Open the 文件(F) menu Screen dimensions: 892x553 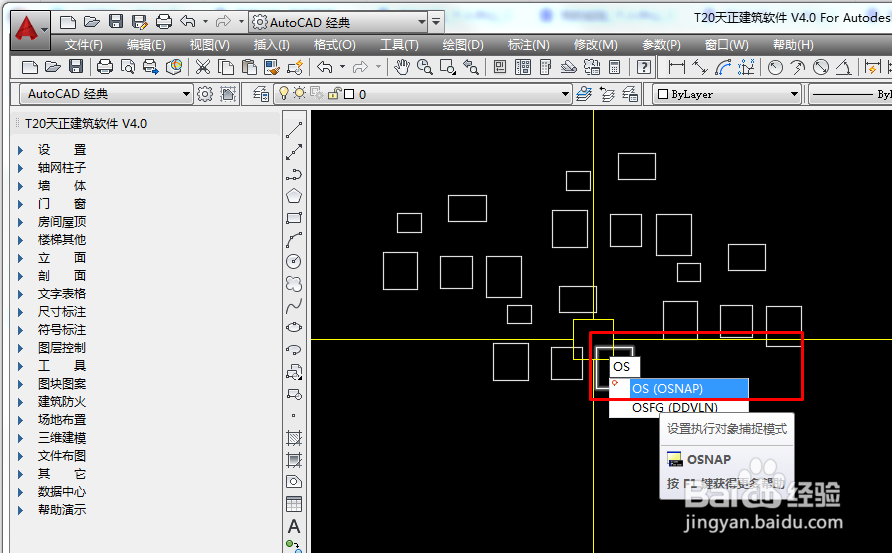(x=84, y=44)
